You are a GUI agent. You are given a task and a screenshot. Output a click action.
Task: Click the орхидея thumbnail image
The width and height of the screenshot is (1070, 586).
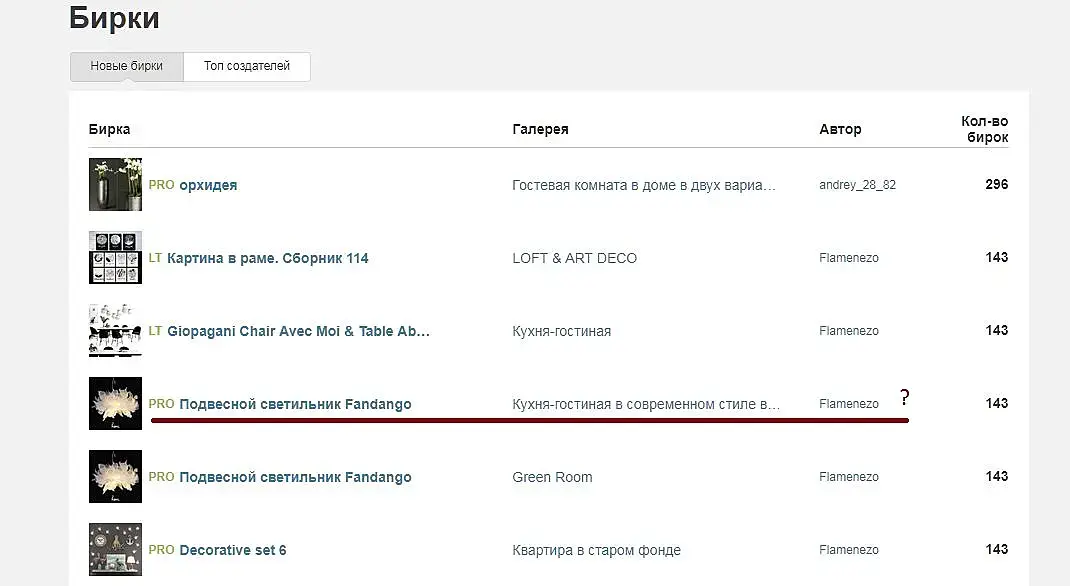coord(115,184)
